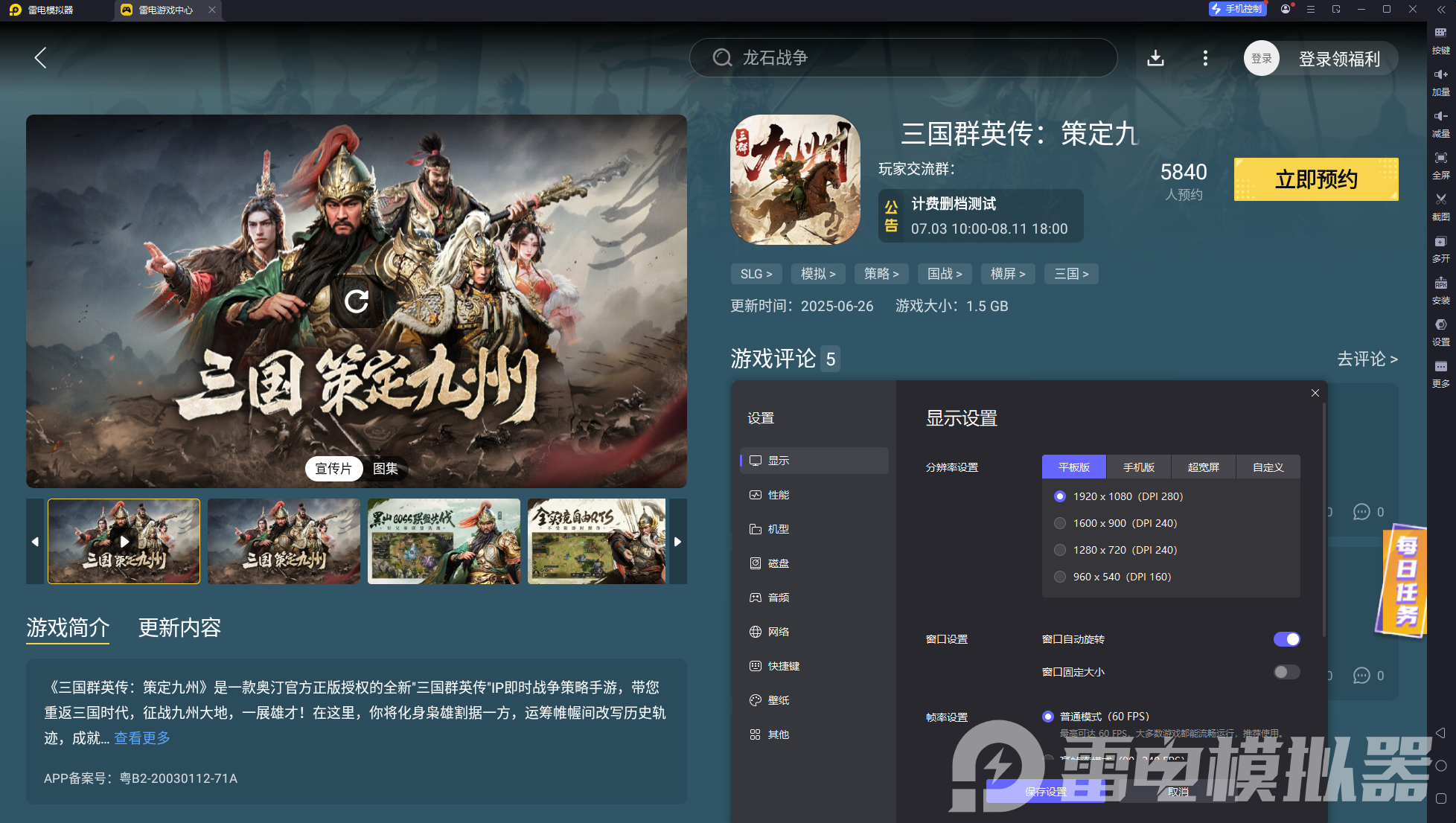Click the yellow reserve now button

1315,179
